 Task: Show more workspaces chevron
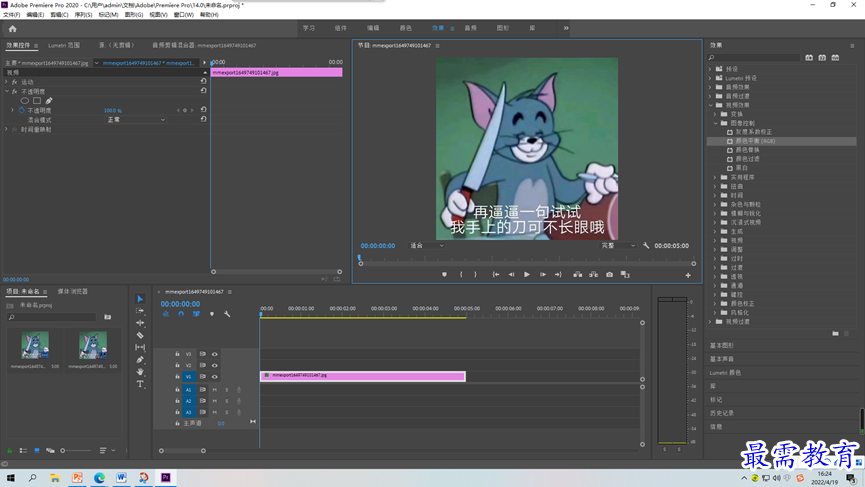pos(566,28)
